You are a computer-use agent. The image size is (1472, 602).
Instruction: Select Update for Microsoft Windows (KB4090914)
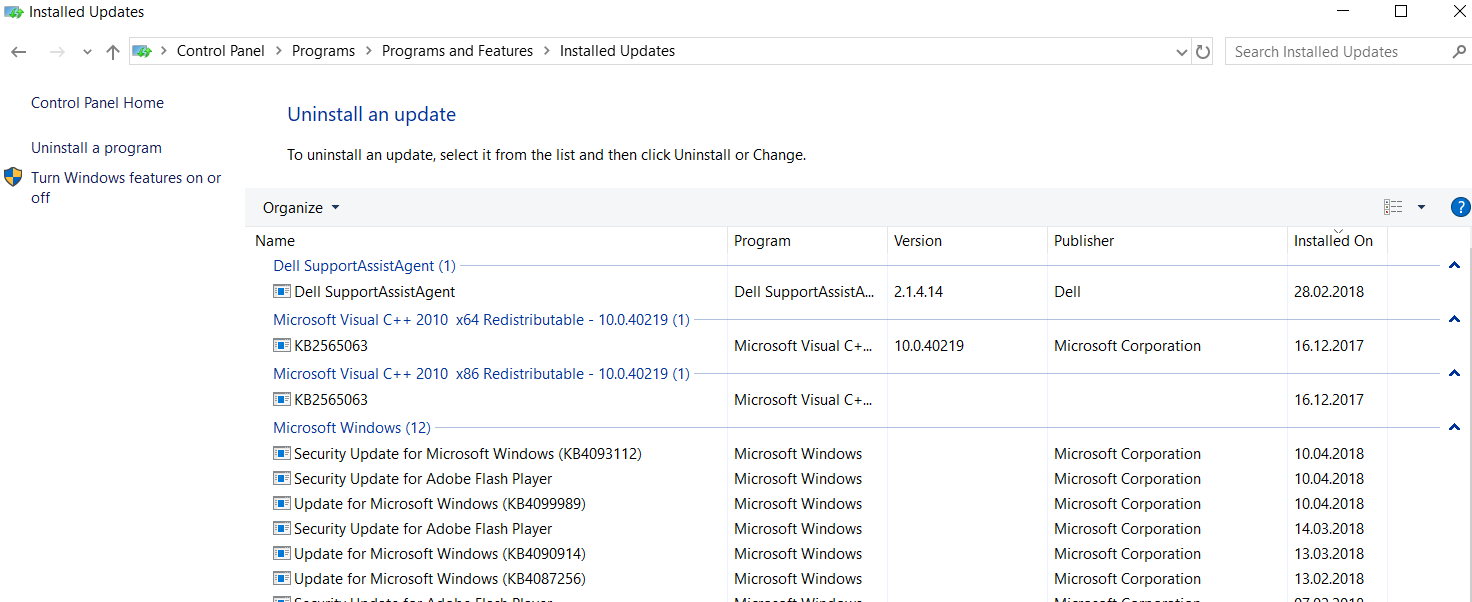440,554
